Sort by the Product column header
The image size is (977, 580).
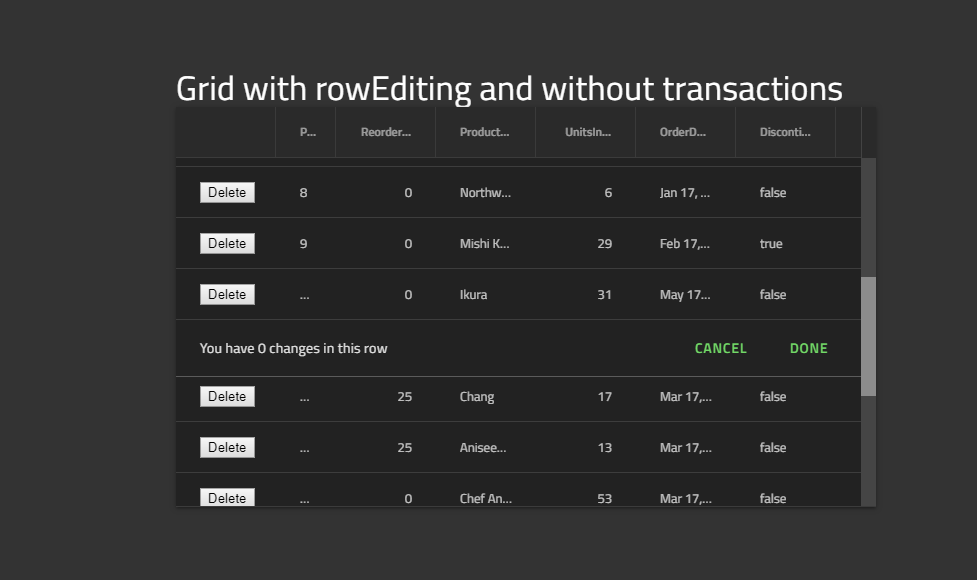pos(485,131)
